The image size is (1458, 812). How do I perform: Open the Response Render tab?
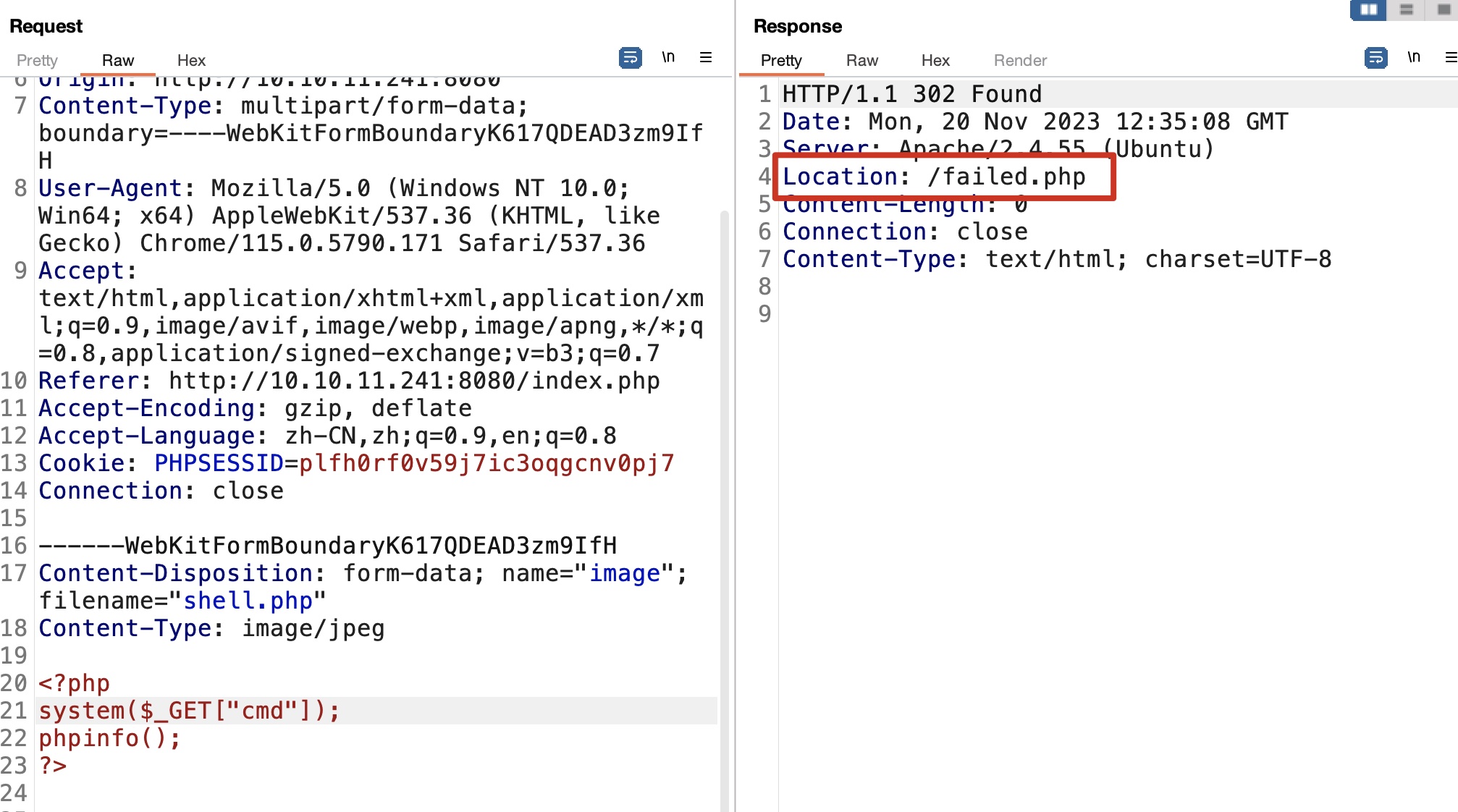(x=1020, y=60)
